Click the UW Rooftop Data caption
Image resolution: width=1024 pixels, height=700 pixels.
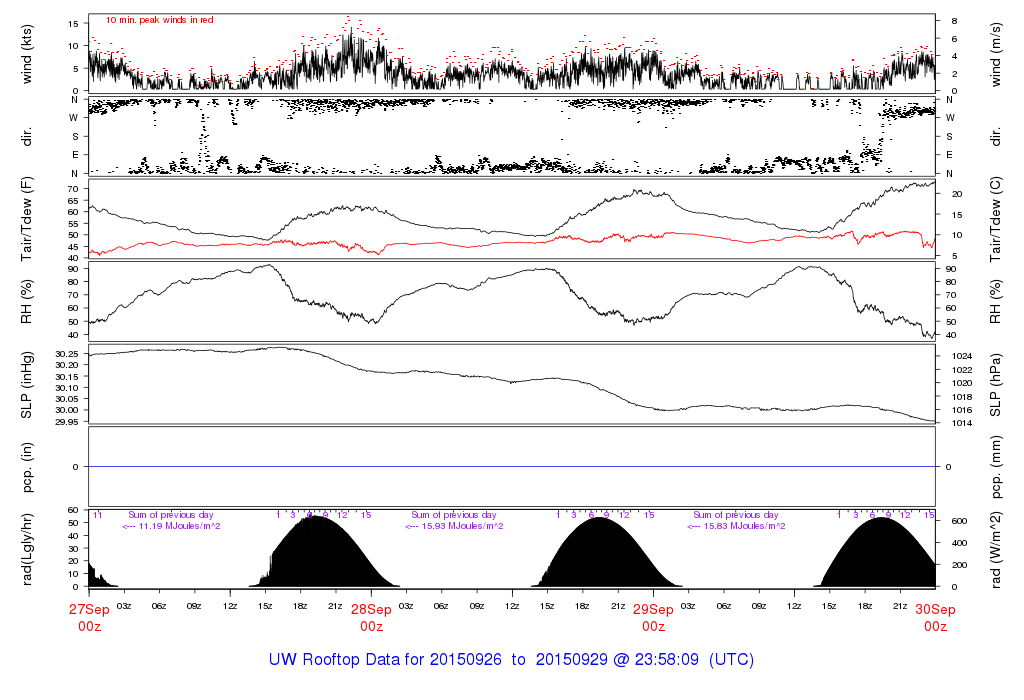[x=511, y=660]
